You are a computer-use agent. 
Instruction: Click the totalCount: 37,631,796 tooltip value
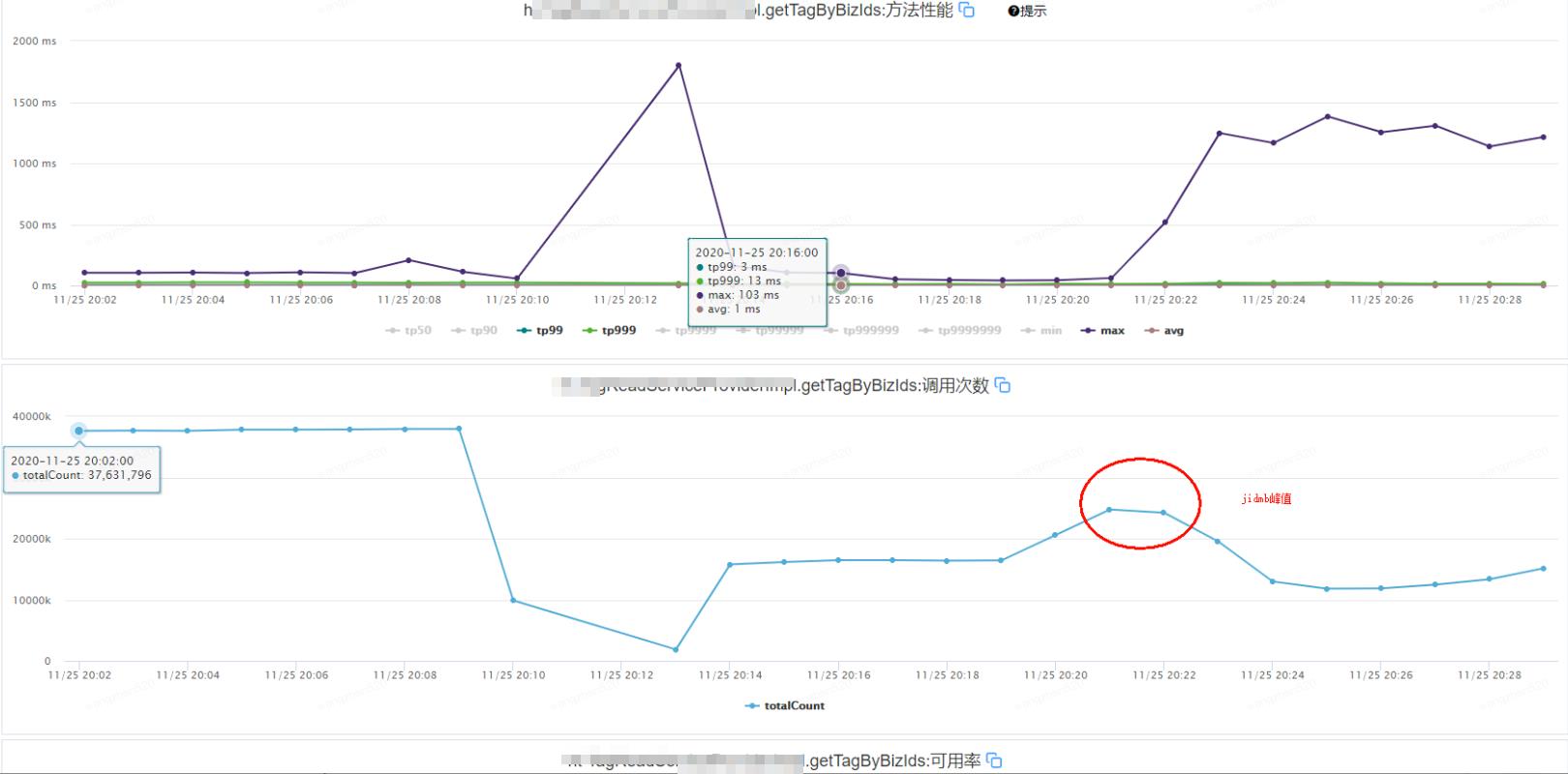(81, 476)
